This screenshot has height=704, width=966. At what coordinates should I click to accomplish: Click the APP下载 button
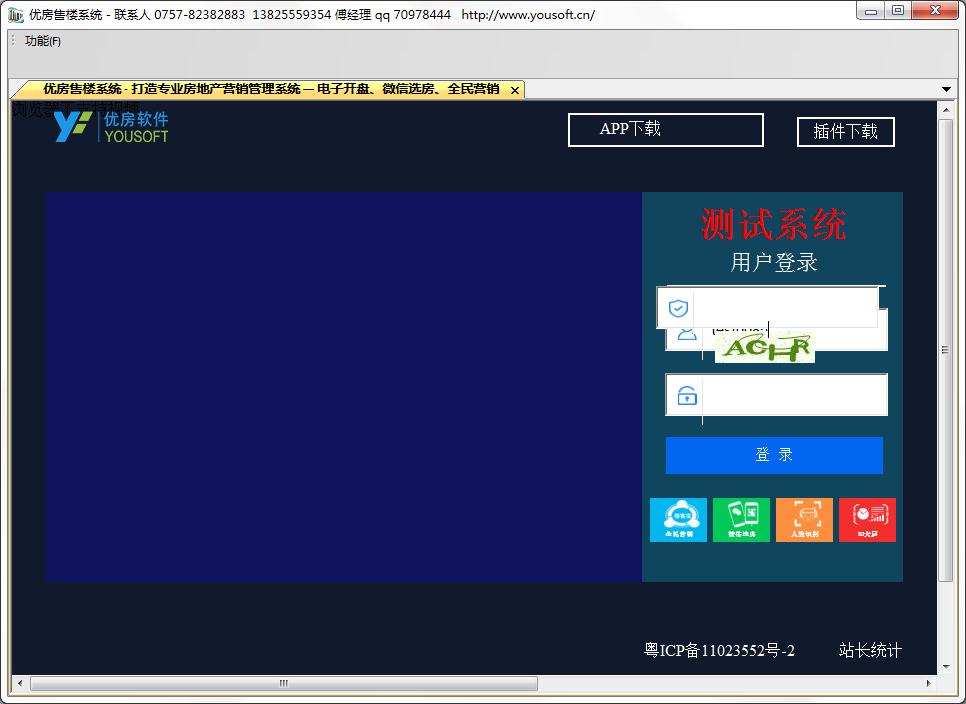coord(665,129)
